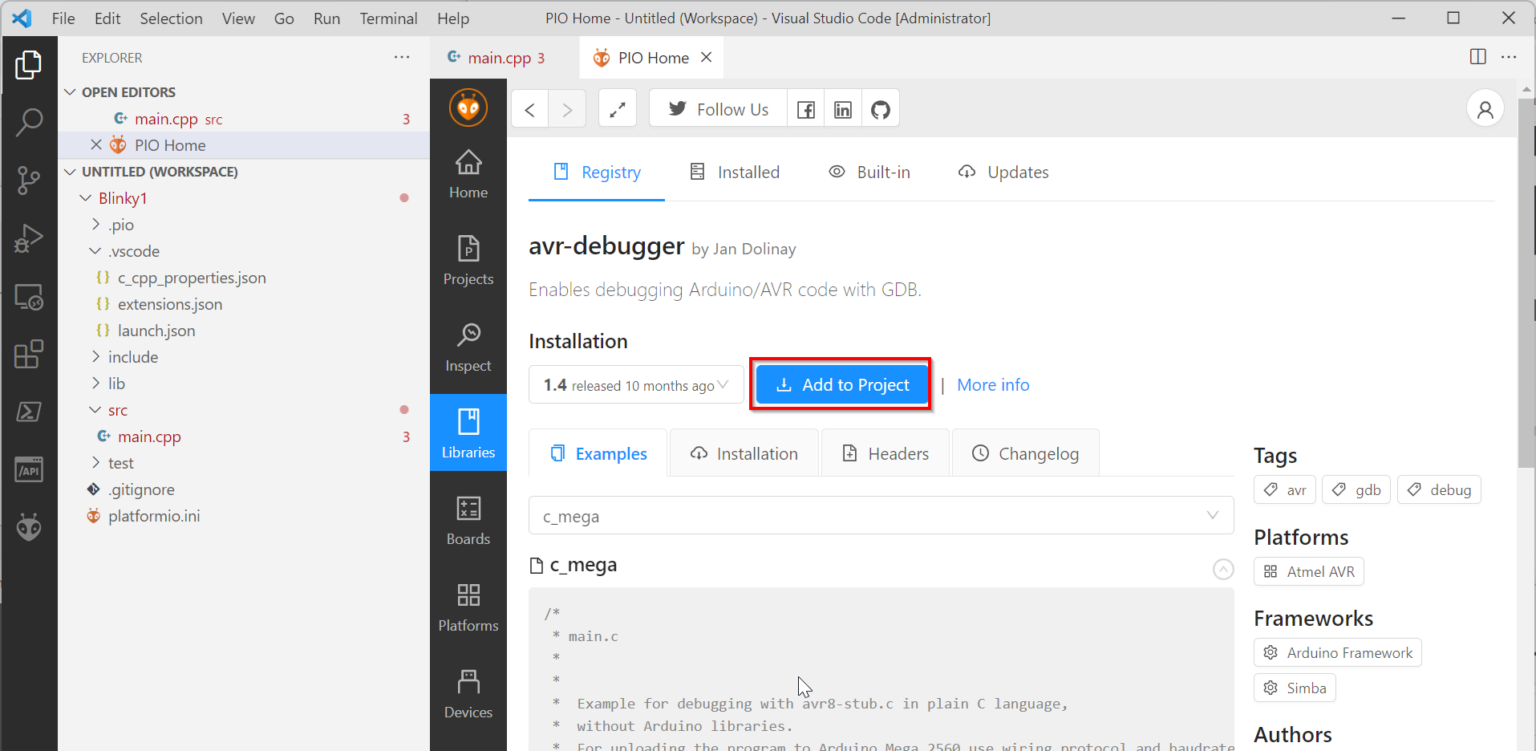Click the Add to Project button

(840, 384)
